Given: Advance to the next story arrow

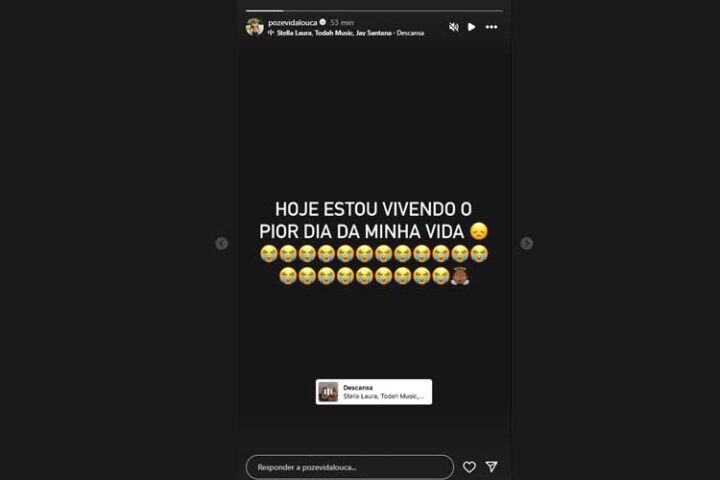Looking at the screenshot, I should [x=527, y=243].
